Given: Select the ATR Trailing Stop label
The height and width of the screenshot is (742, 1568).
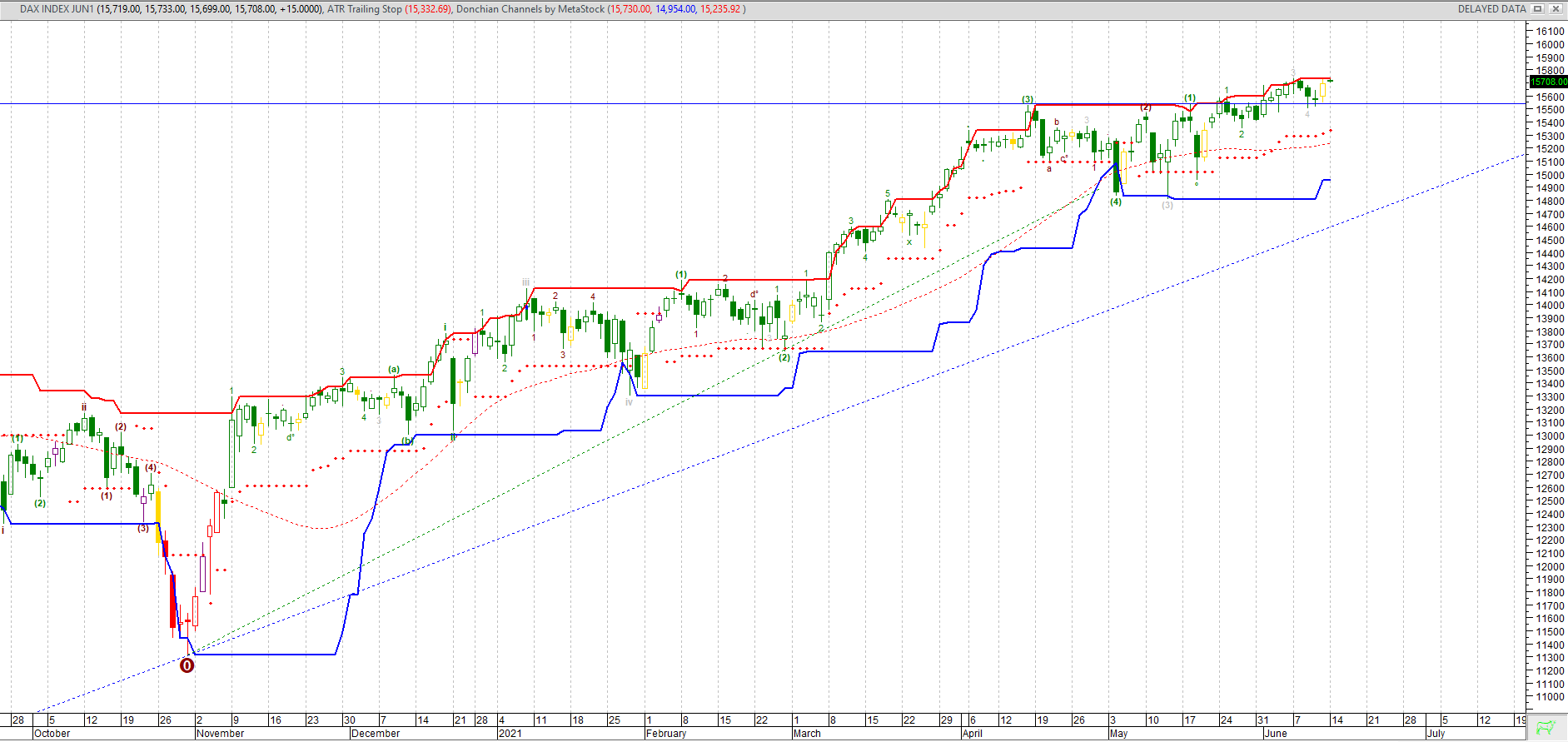Looking at the screenshot, I should tap(365, 9).
